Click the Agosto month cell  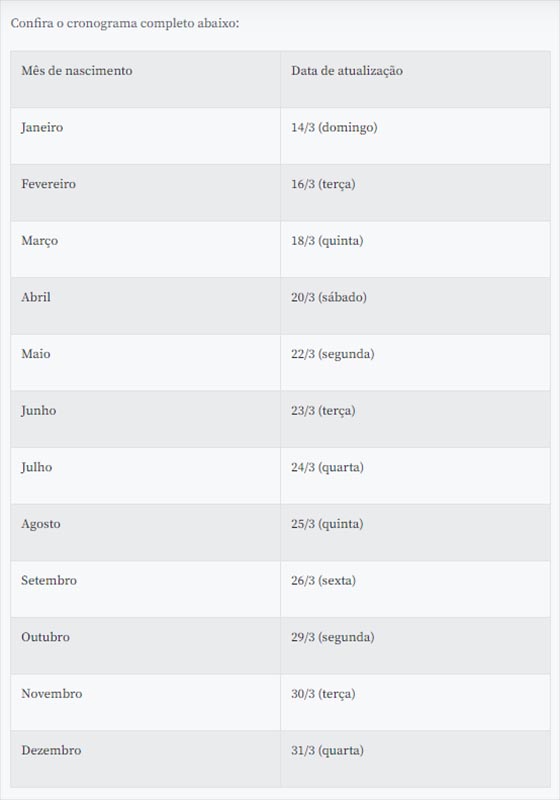click(x=145, y=532)
